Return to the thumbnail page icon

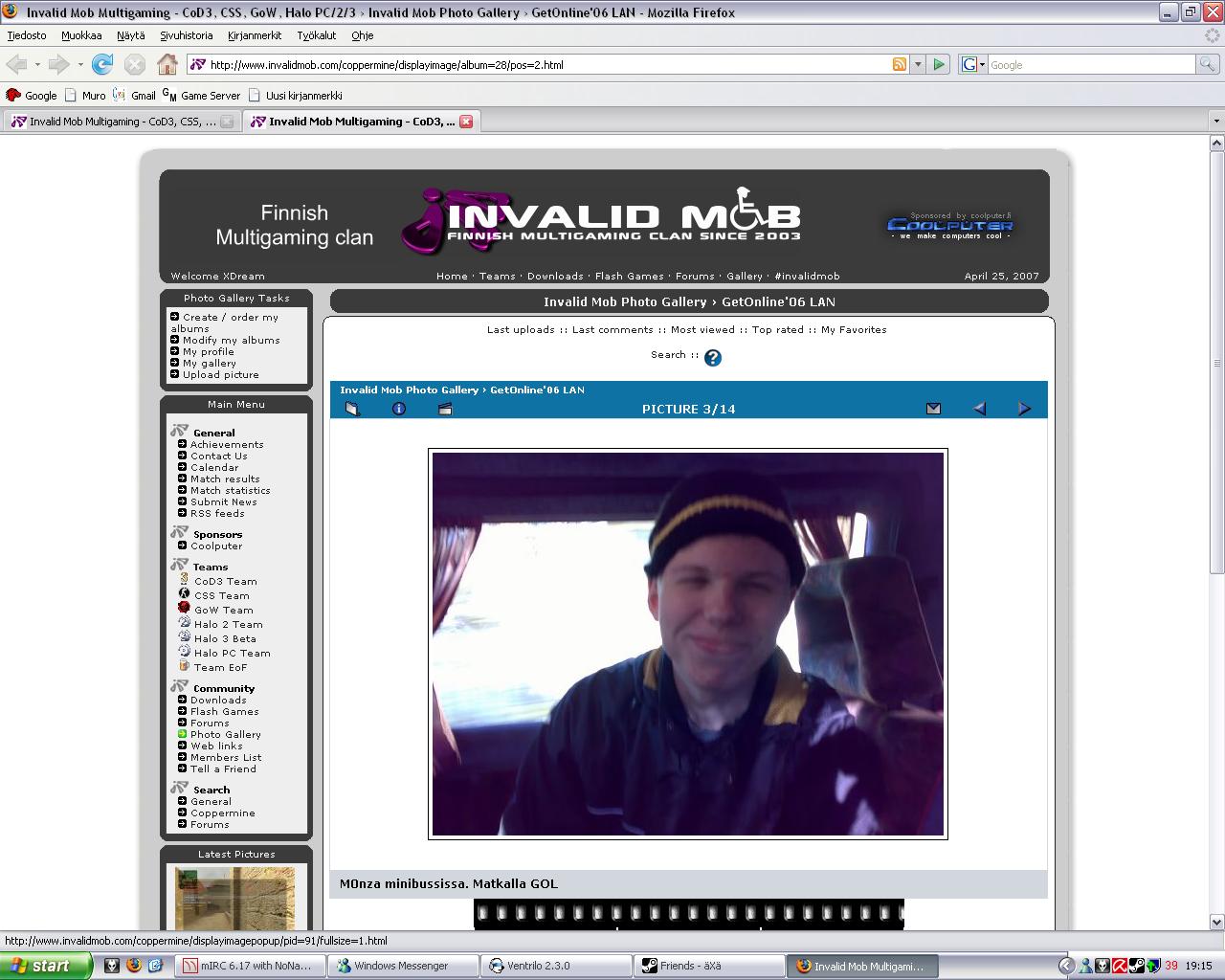coord(352,409)
